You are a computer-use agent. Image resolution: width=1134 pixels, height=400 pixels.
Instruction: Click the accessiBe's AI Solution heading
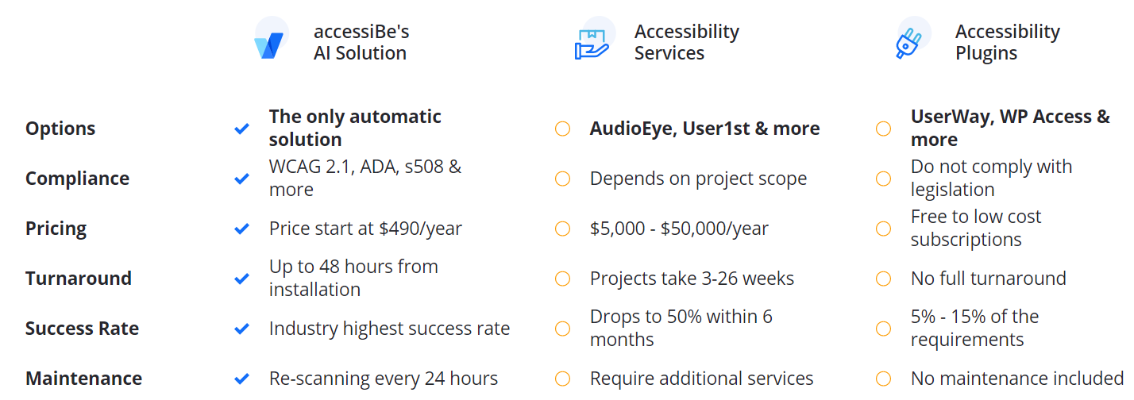[x=361, y=43]
